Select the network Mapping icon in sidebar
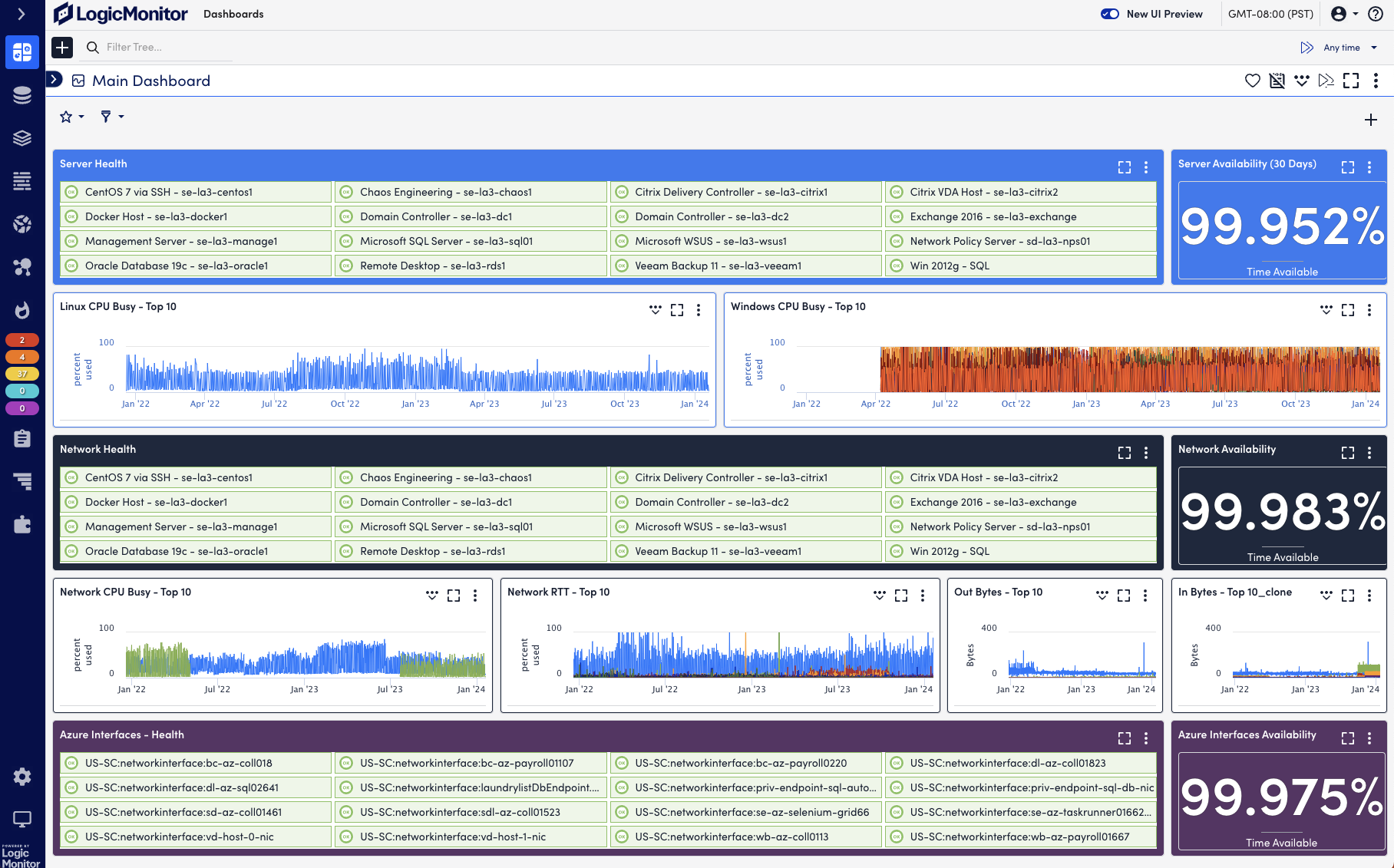The width and height of the screenshot is (1394, 868). 22,266
